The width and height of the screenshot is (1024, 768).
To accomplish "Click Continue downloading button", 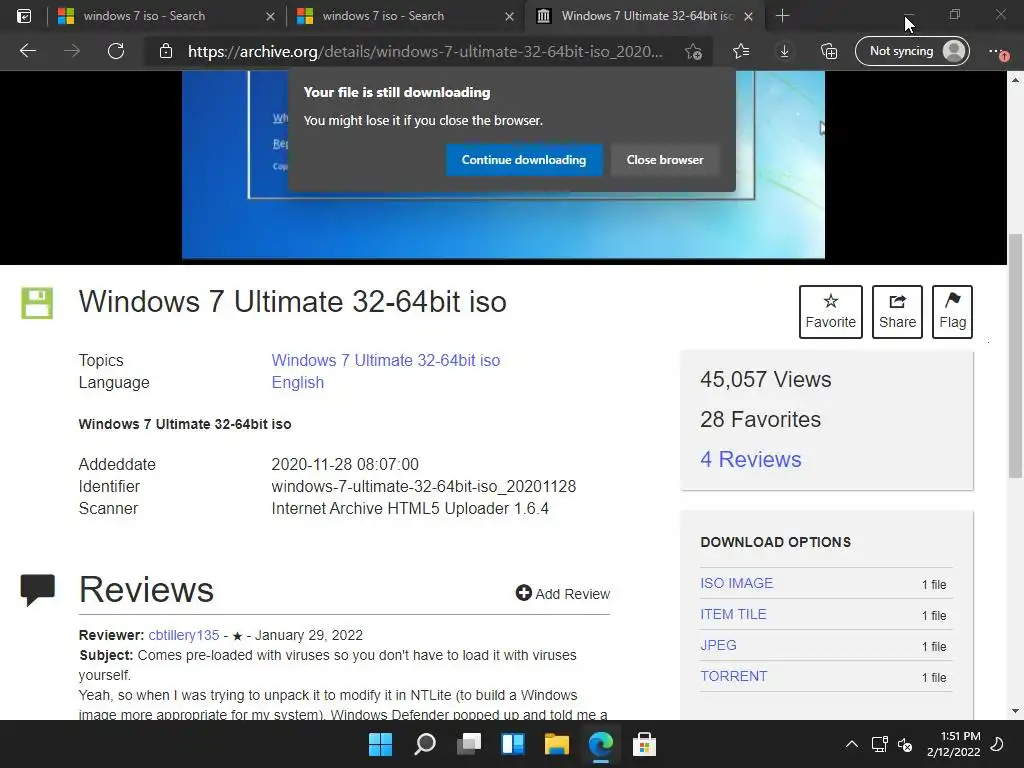I will pyautogui.click(x=524, y=160).
